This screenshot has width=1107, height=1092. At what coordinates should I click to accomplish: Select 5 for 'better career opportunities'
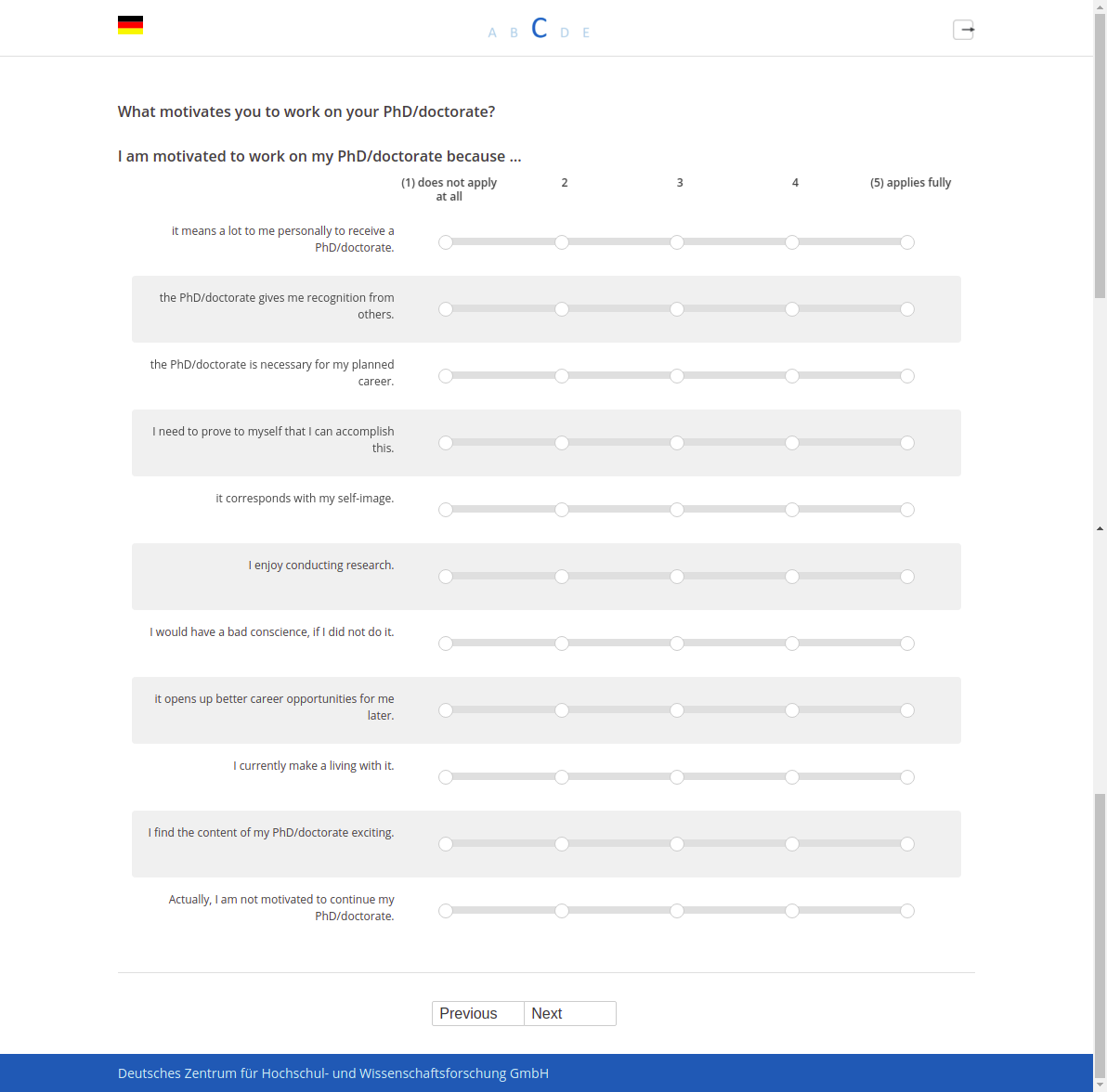point(907,710)
